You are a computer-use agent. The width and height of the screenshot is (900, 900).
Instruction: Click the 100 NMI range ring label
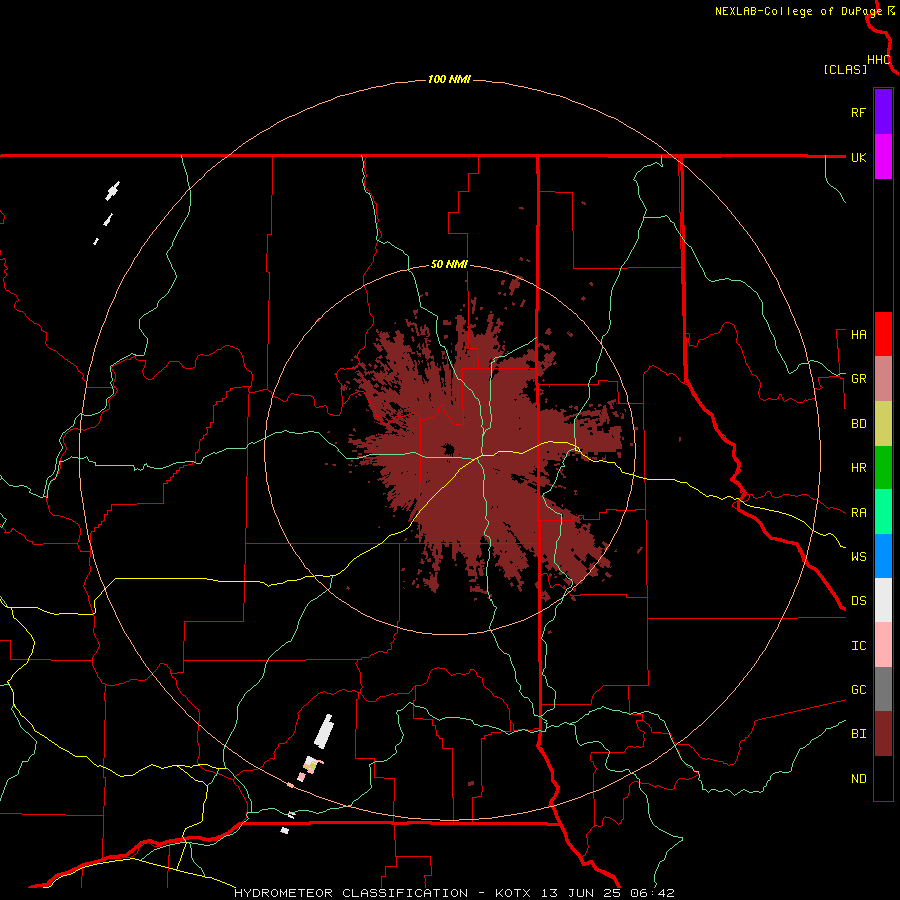click(449, 79)
